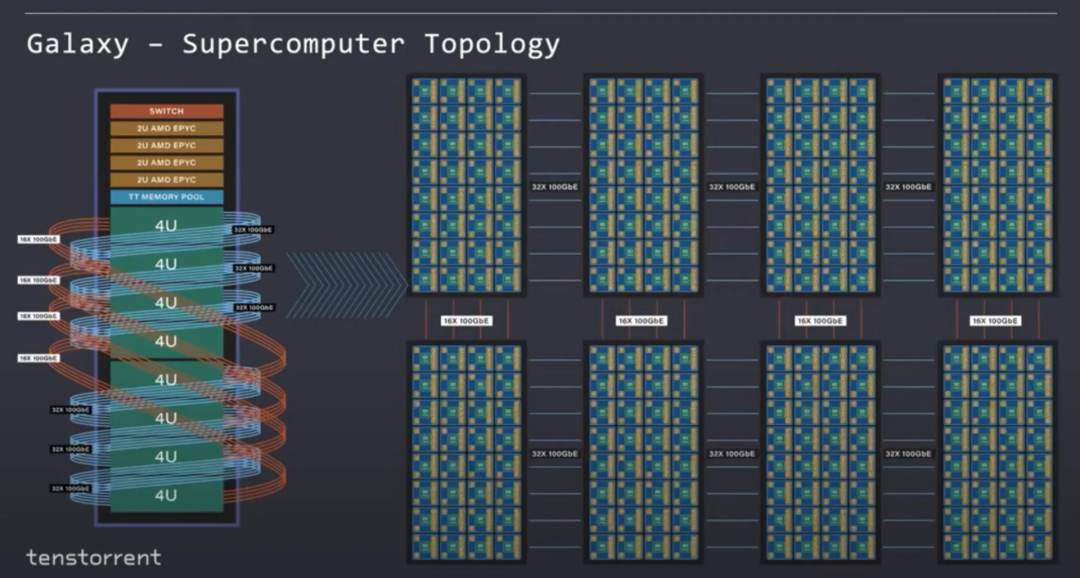Click 16X 100GbE label below the top-left panel

(466, 321)
